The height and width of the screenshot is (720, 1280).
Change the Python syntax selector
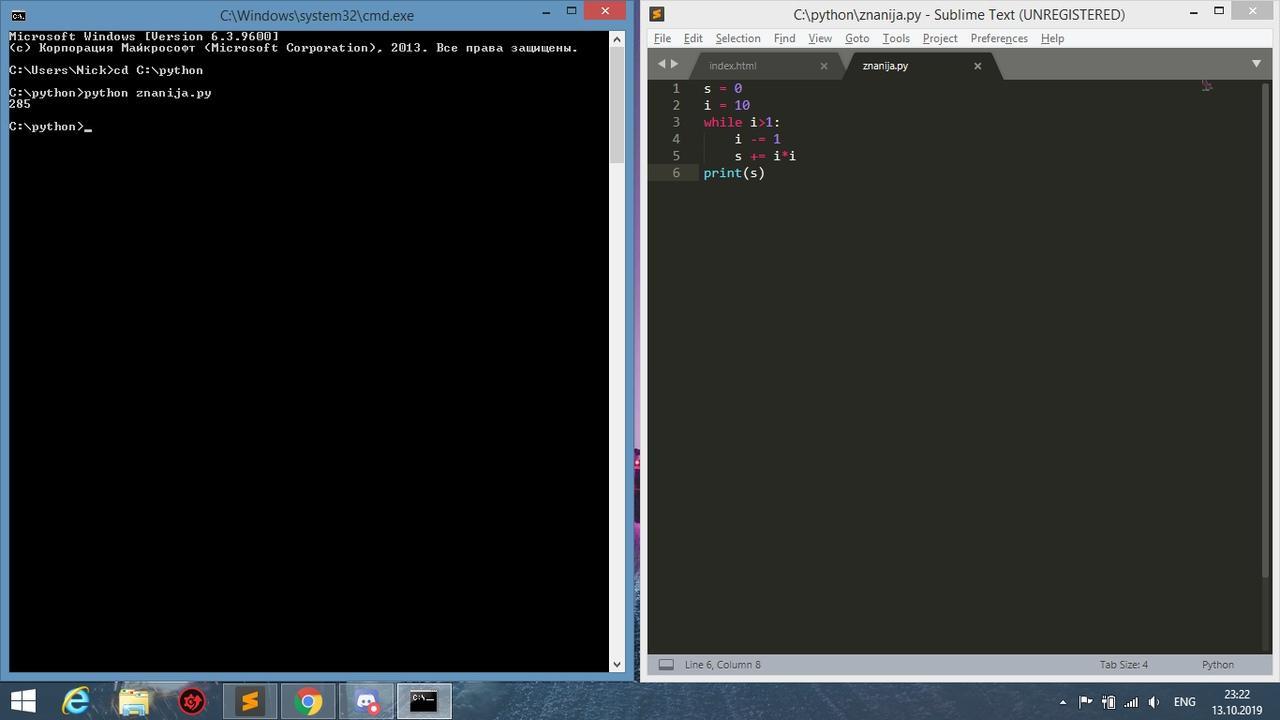pyautogui.click(x=1218, y=665)
